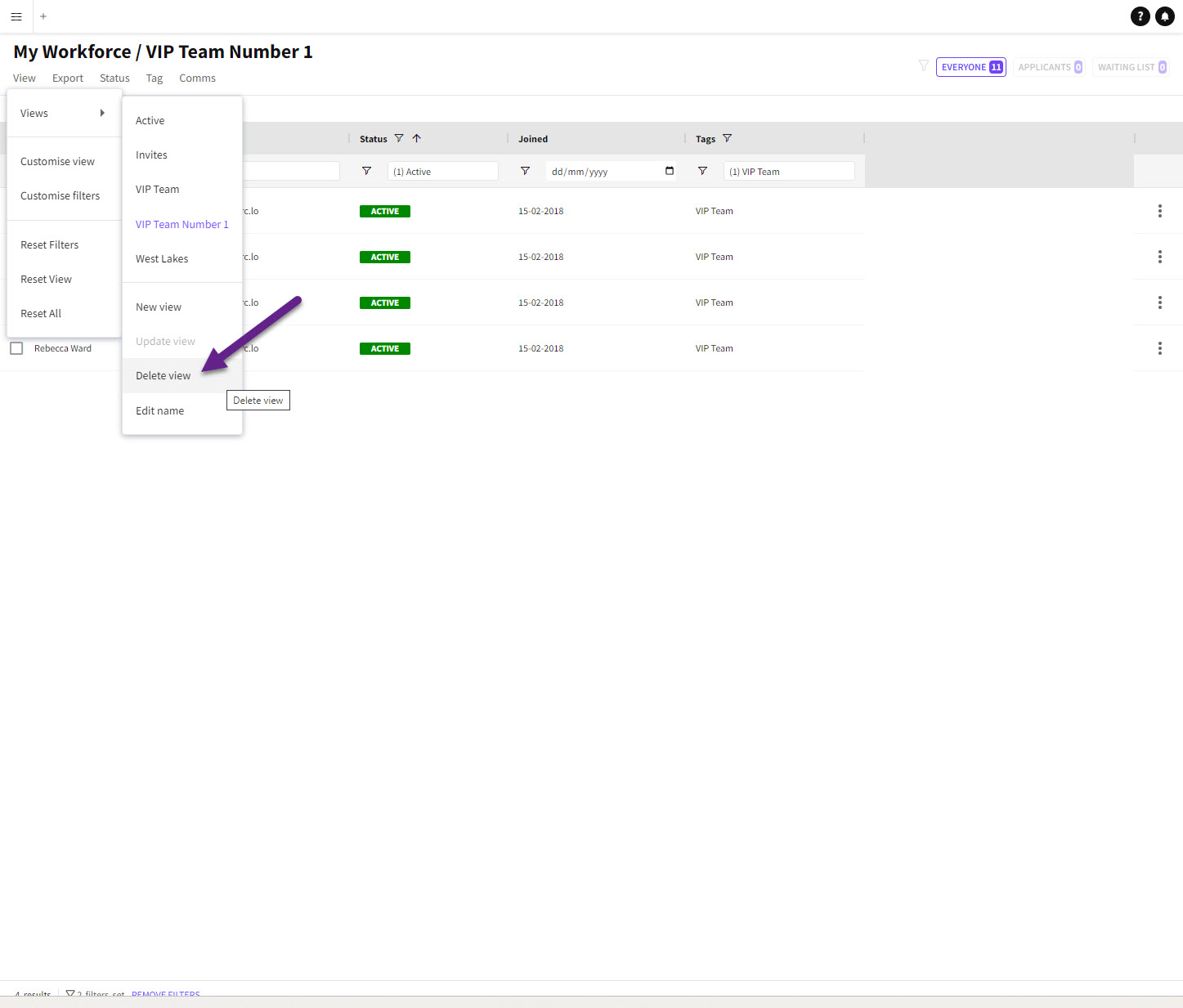Click the Status column header filter icon
Viewport: 1183px width, 1008px height.
[x=399, y=139]
